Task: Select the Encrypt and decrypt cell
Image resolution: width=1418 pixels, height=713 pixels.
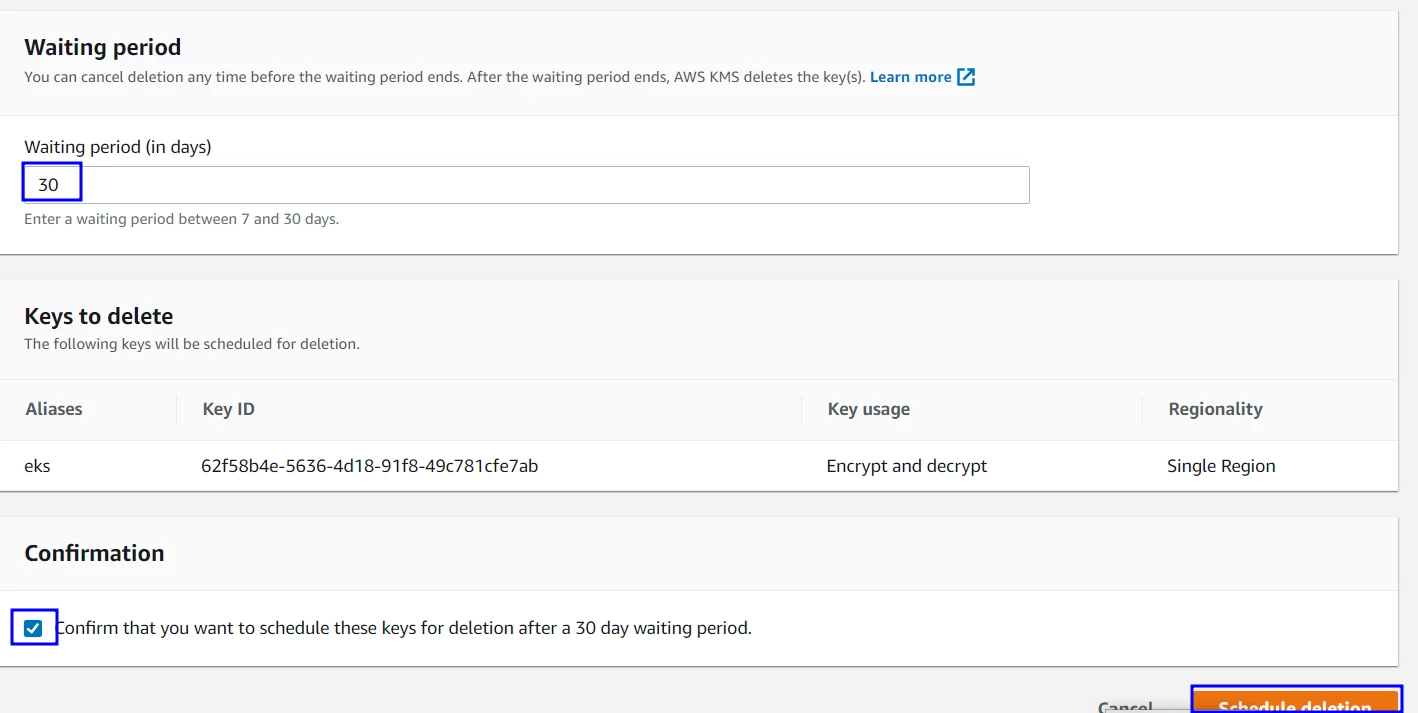Action: [906, 466]
